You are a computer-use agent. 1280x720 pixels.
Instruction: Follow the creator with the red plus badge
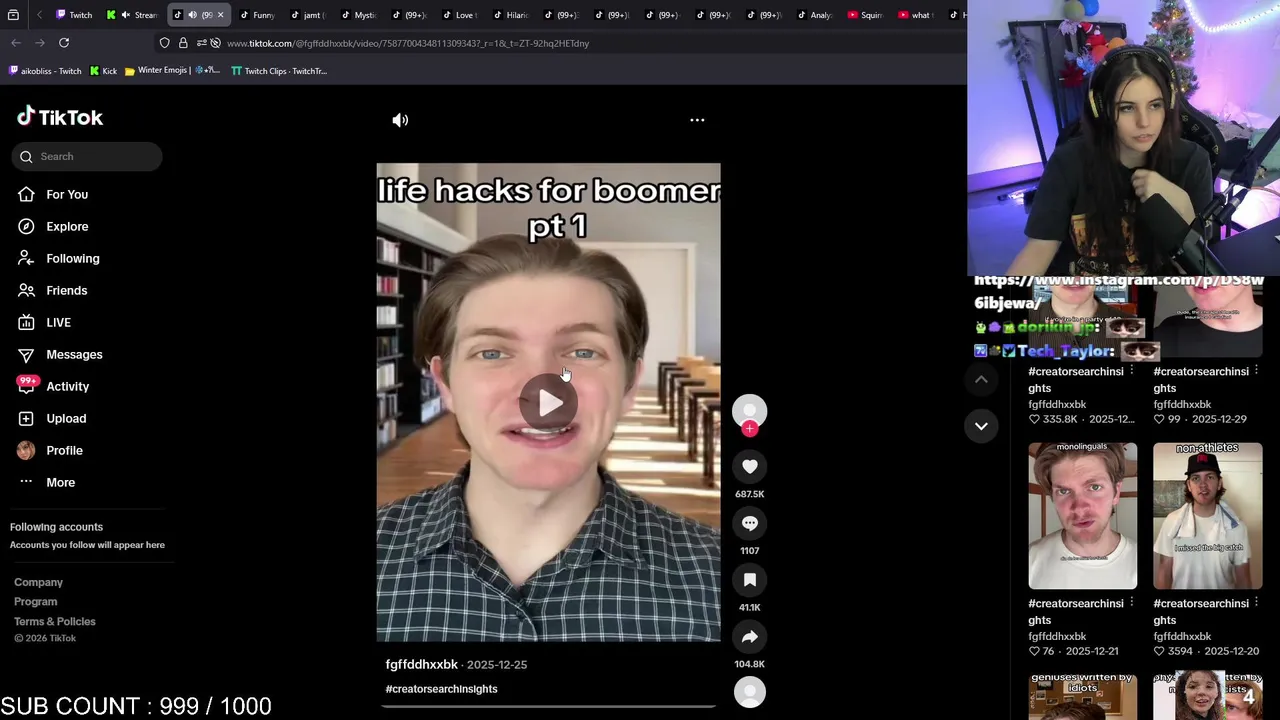click(750, 429)
